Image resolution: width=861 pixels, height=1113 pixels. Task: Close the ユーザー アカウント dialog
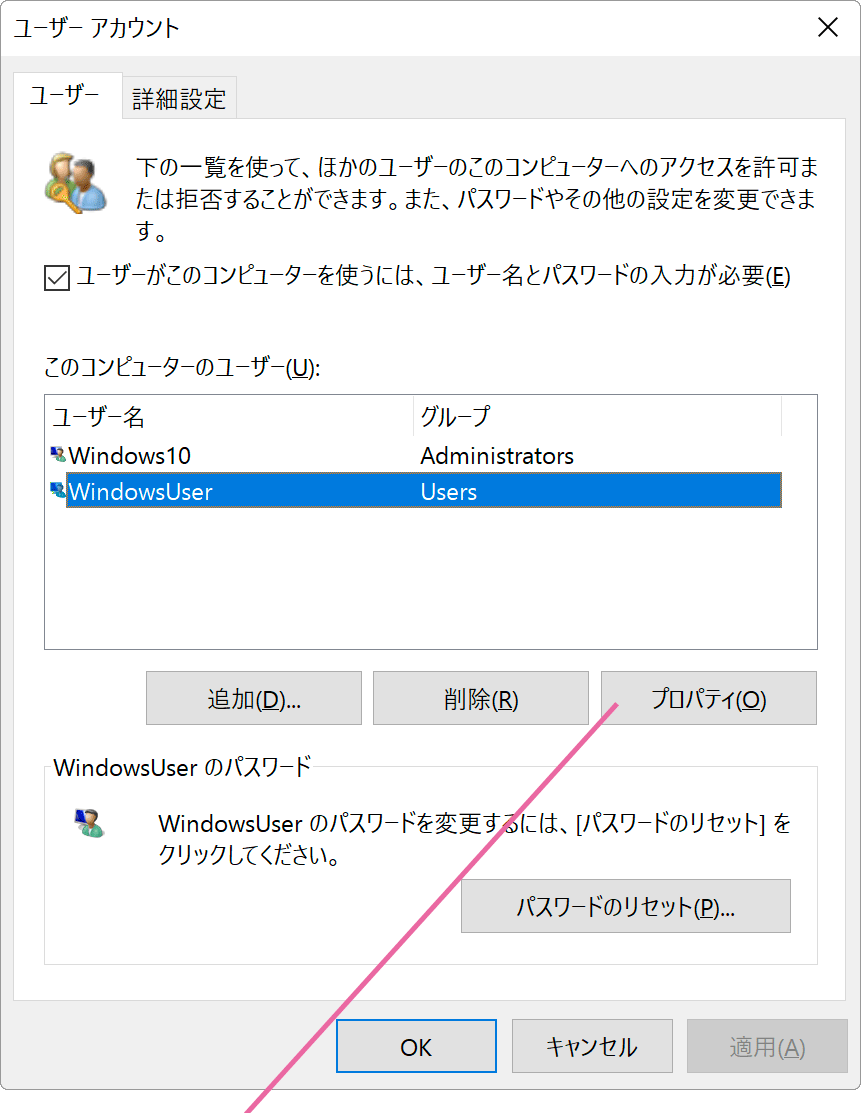[x=828, y=28]
